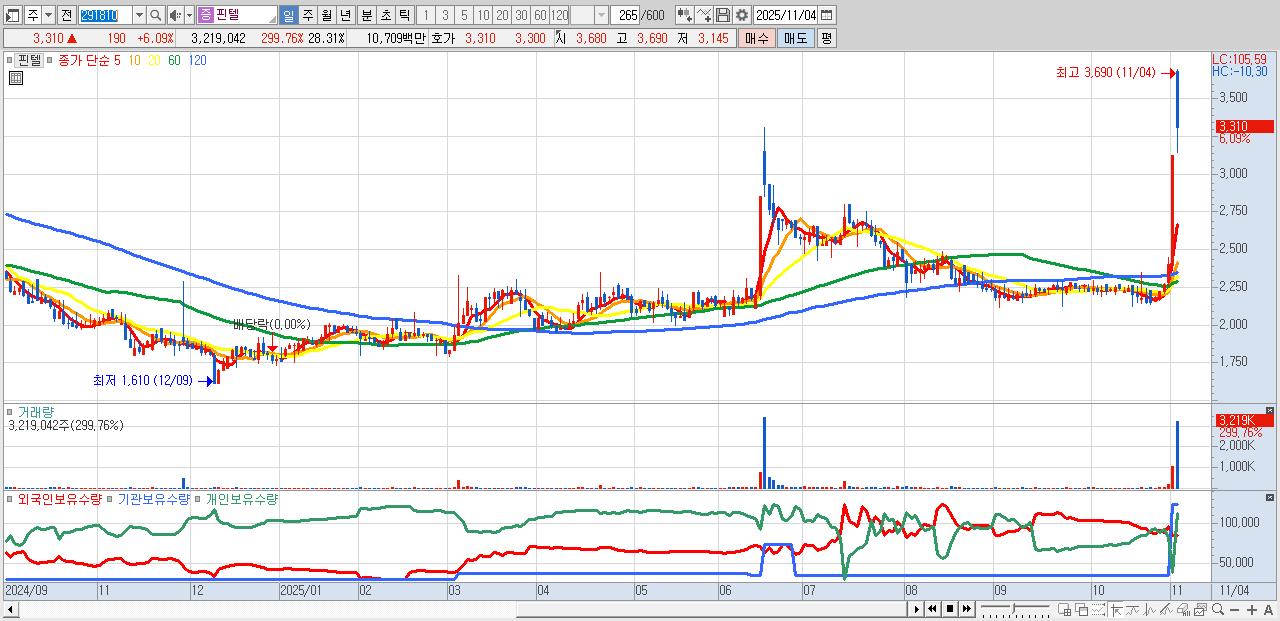Click the dotted trend-line icon
The height and width of the screenshot is (621, 1280).
pos(1098,609)
